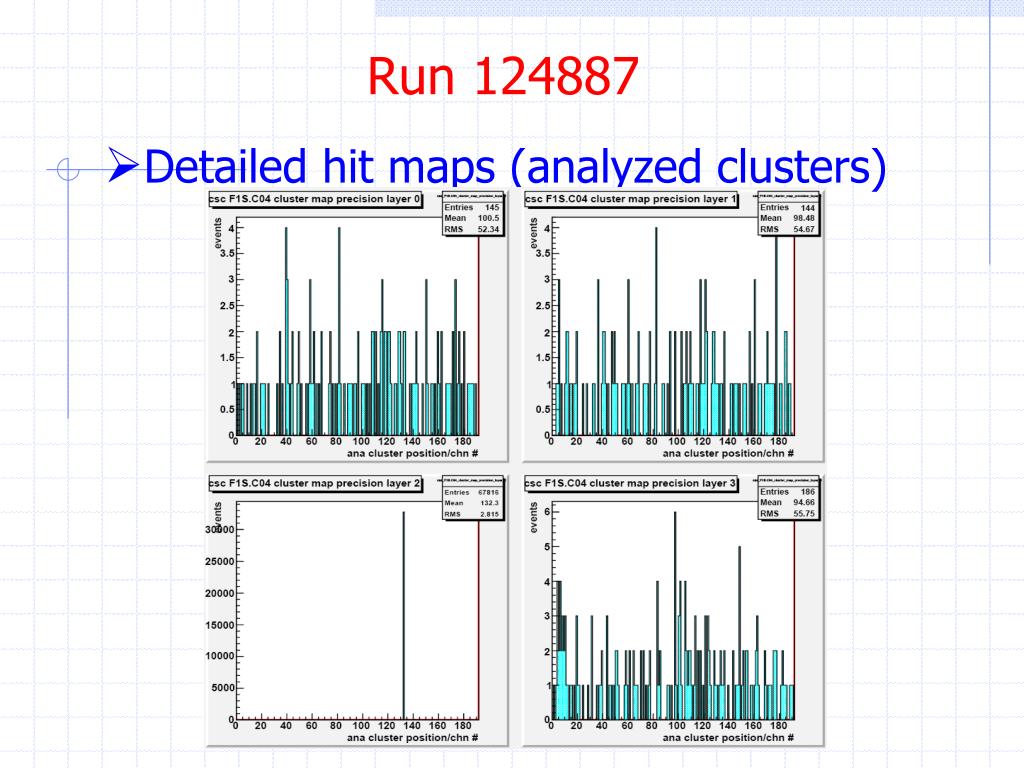The width and height of the screenshot is (1024, 768).
Task: Select the slide title 'Run 124887'
Action: 503,76
